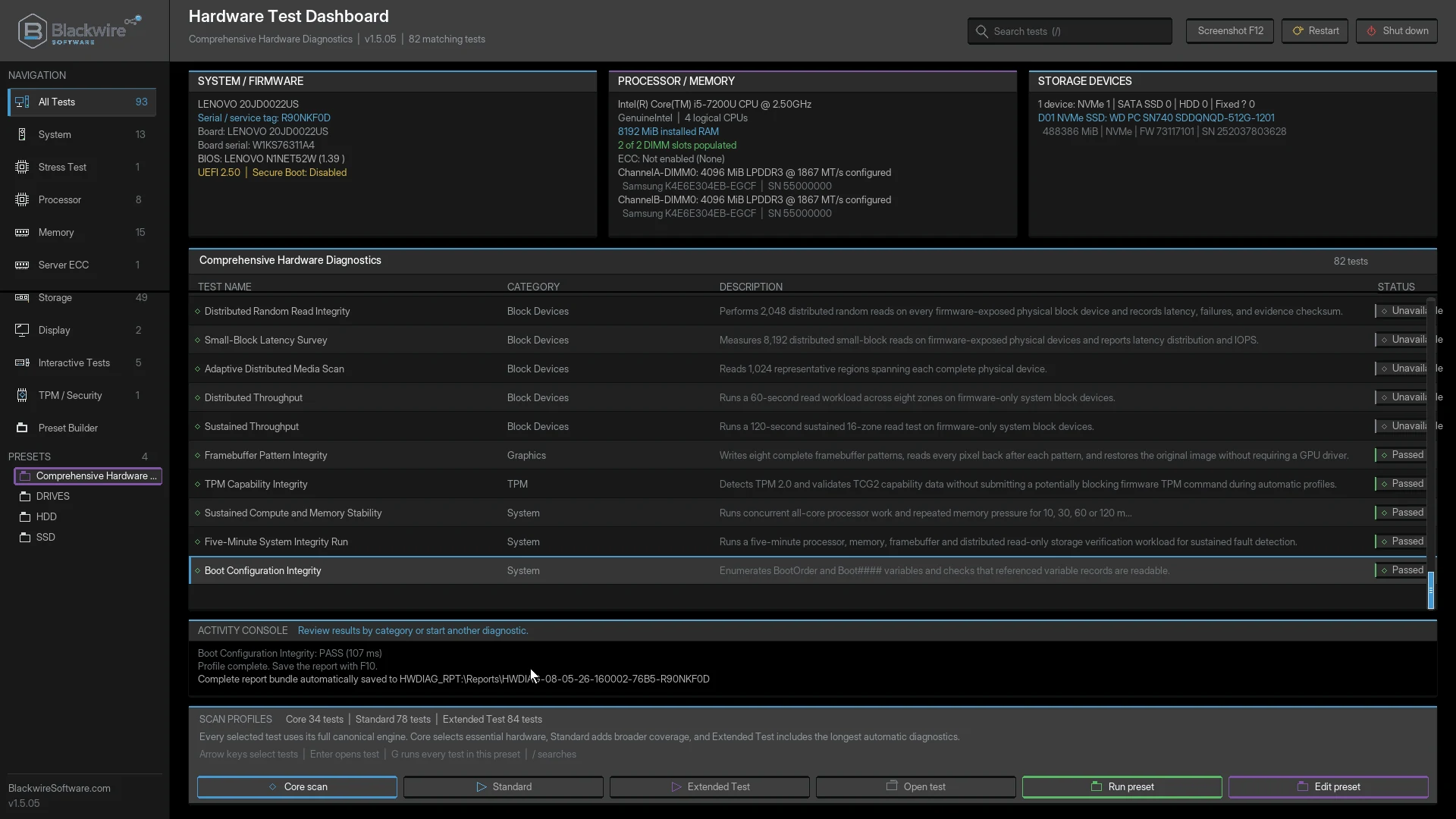Viewport: 1456px width, 819px height.
Task: Click the SSD preset folder icon
Action: [x=25, y=538]
